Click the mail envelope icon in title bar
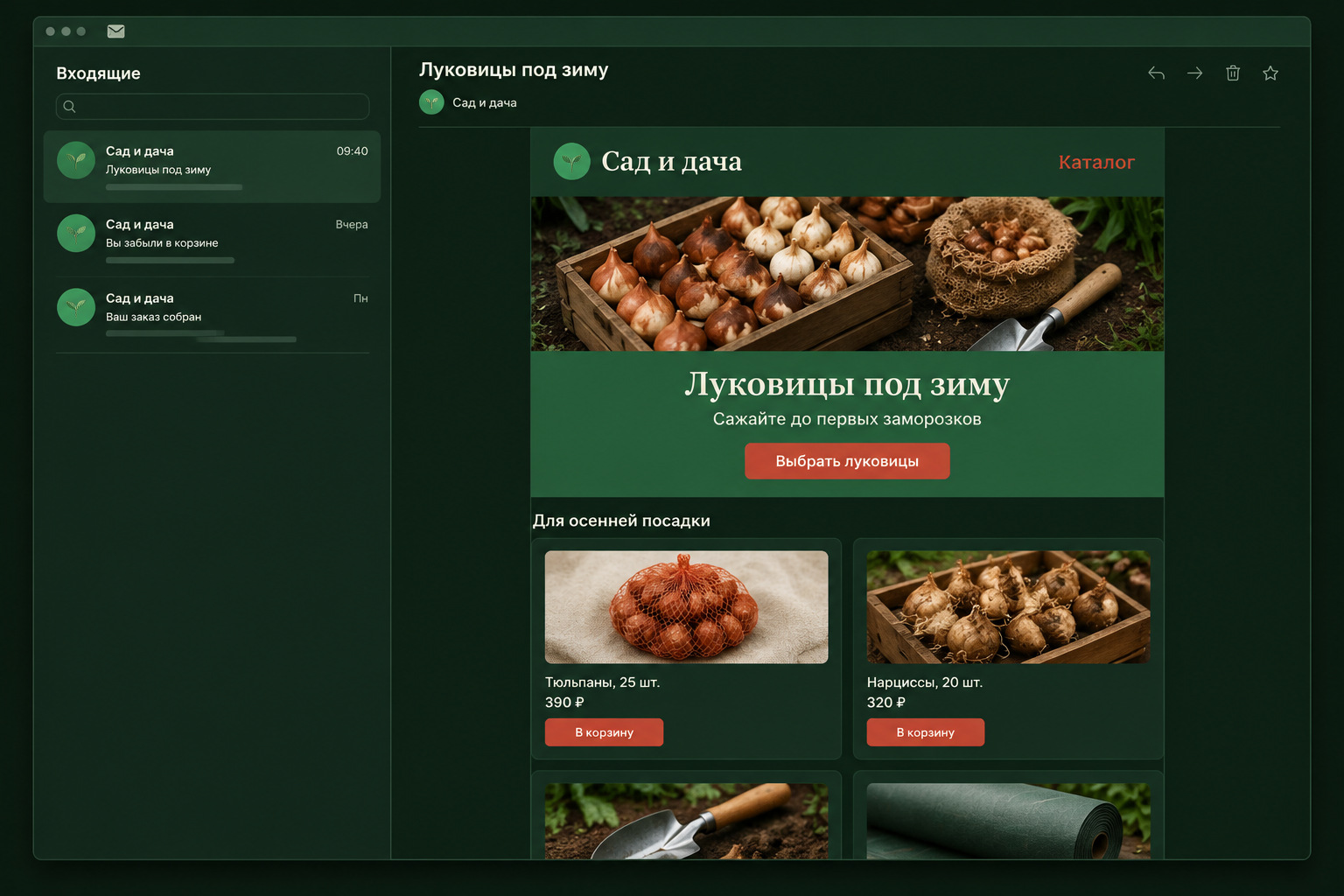The height and width of the screenshot is (896, 1344). [x=115, y=31]
